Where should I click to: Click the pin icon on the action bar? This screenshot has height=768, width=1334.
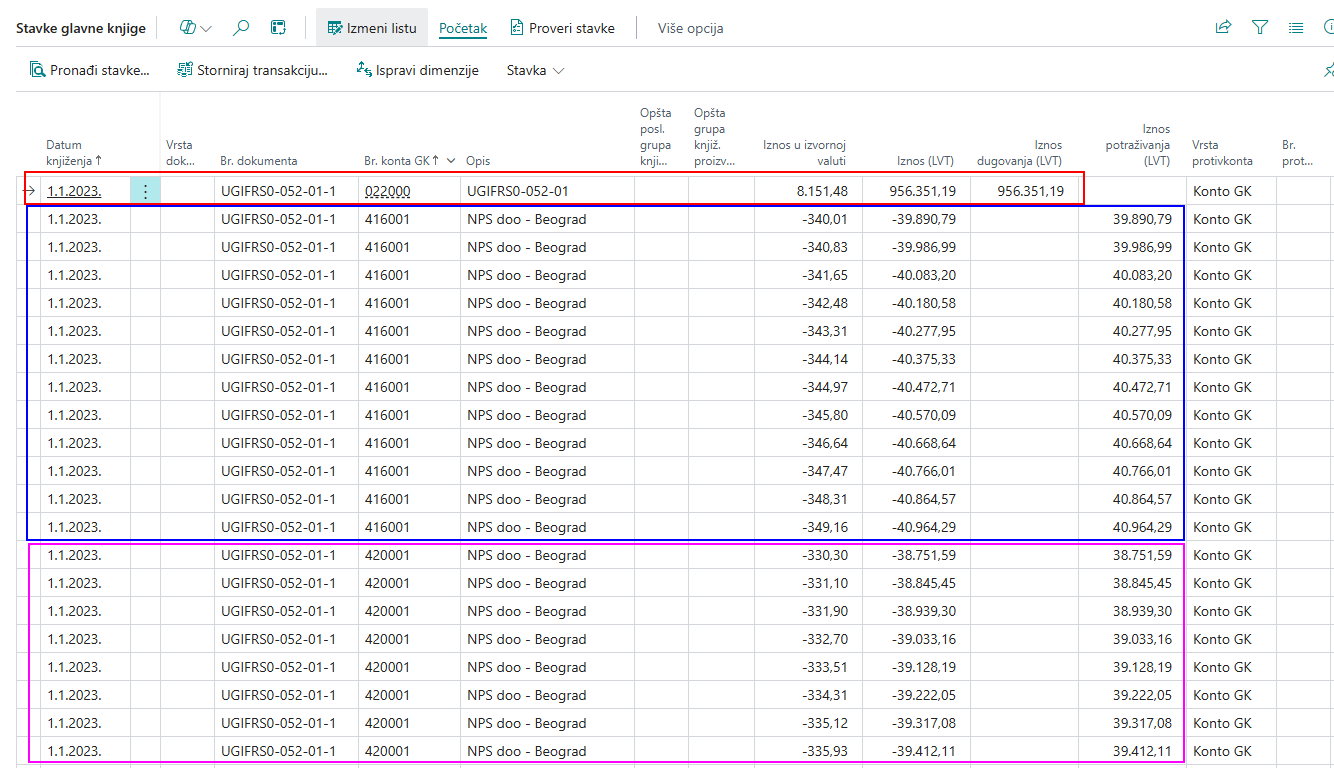pyautogui.click(x=1329, y=70)
